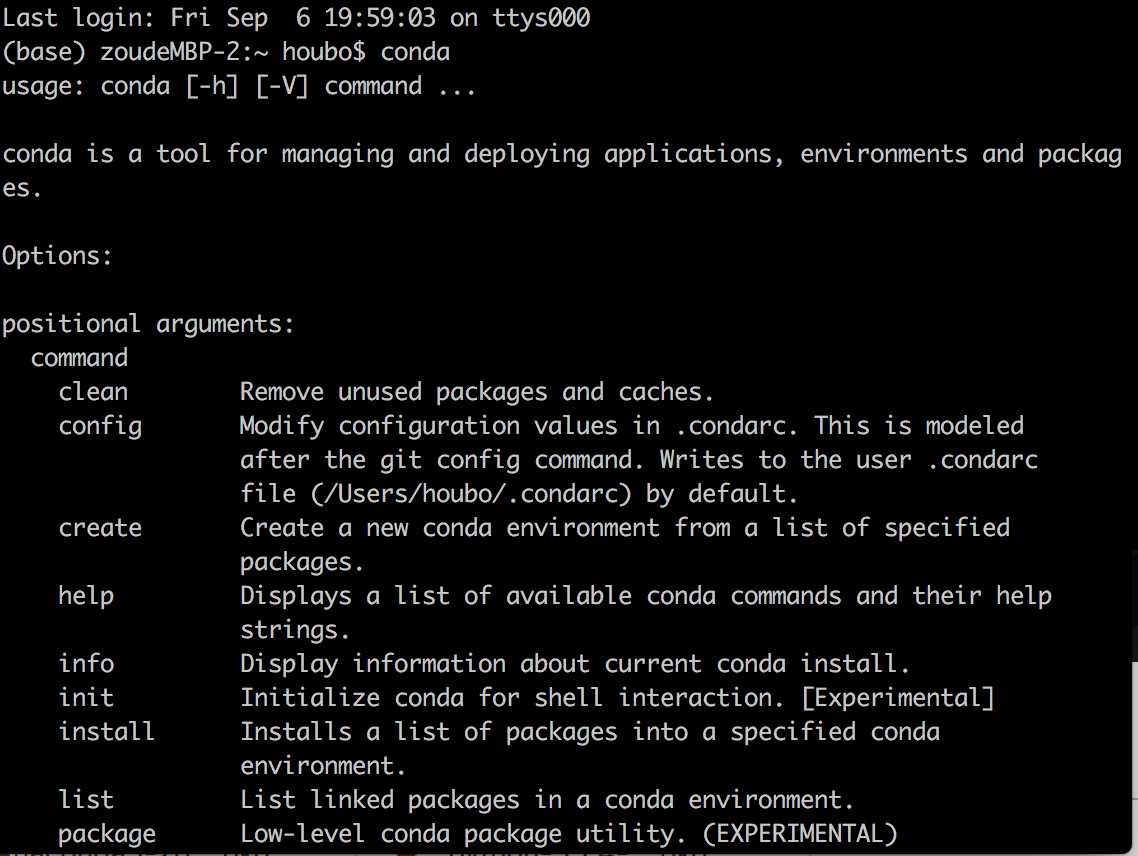
Task: Click the 'clean' command name
Action: coord(93,391)
